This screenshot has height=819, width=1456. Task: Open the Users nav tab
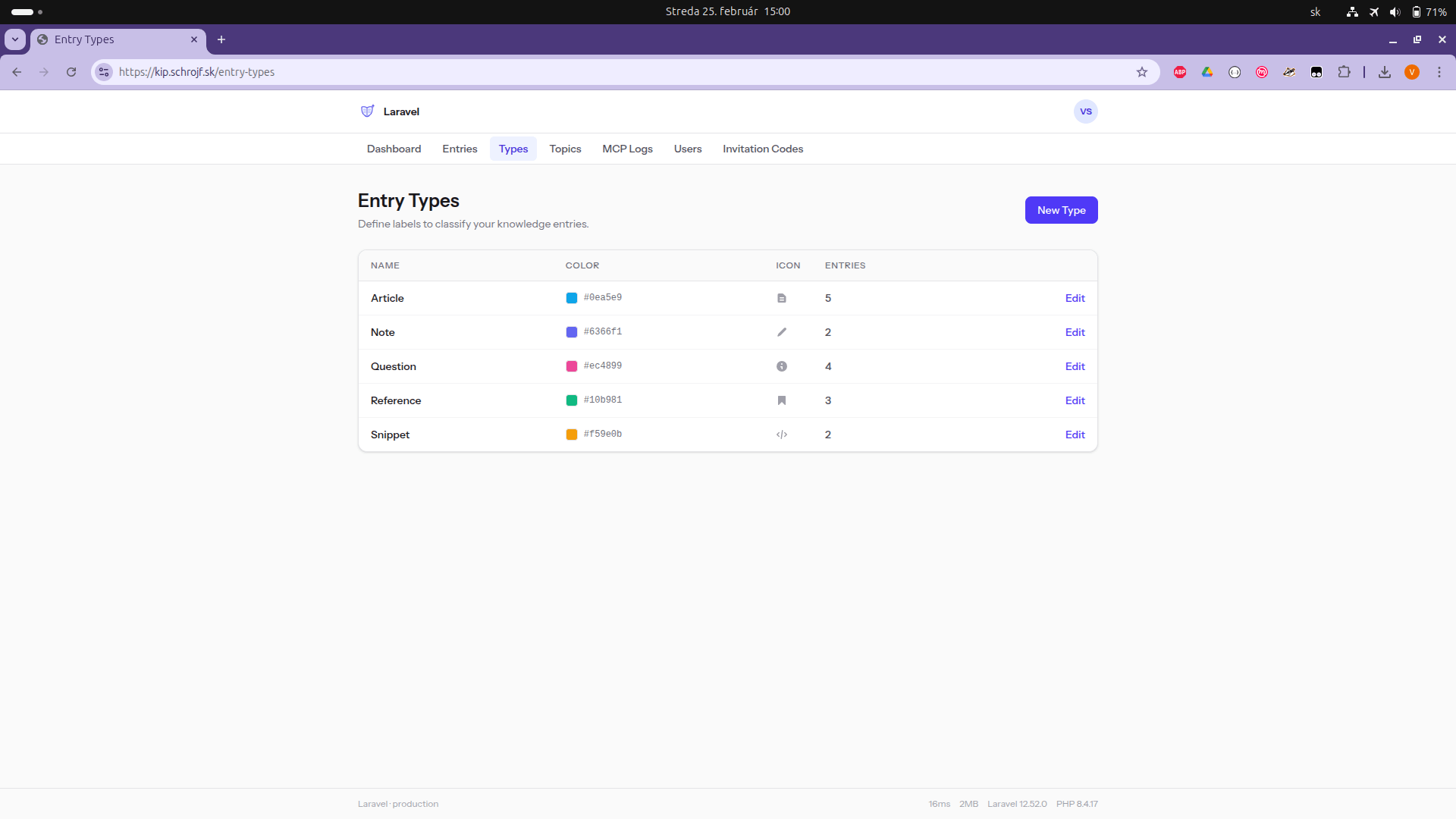tap(688, 149)
